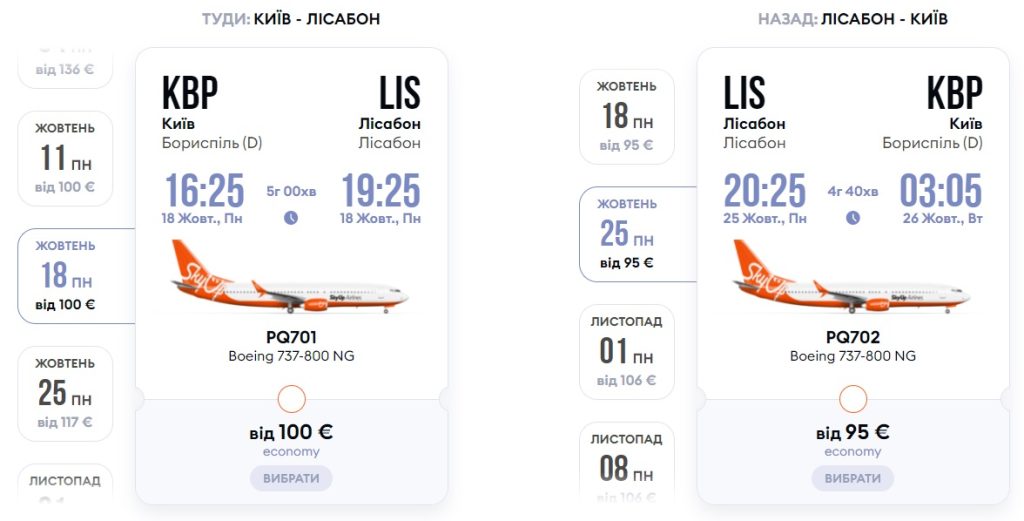Click the PQ702 flight number label
Screen dimensions: 1024x521
coord(853,338)
